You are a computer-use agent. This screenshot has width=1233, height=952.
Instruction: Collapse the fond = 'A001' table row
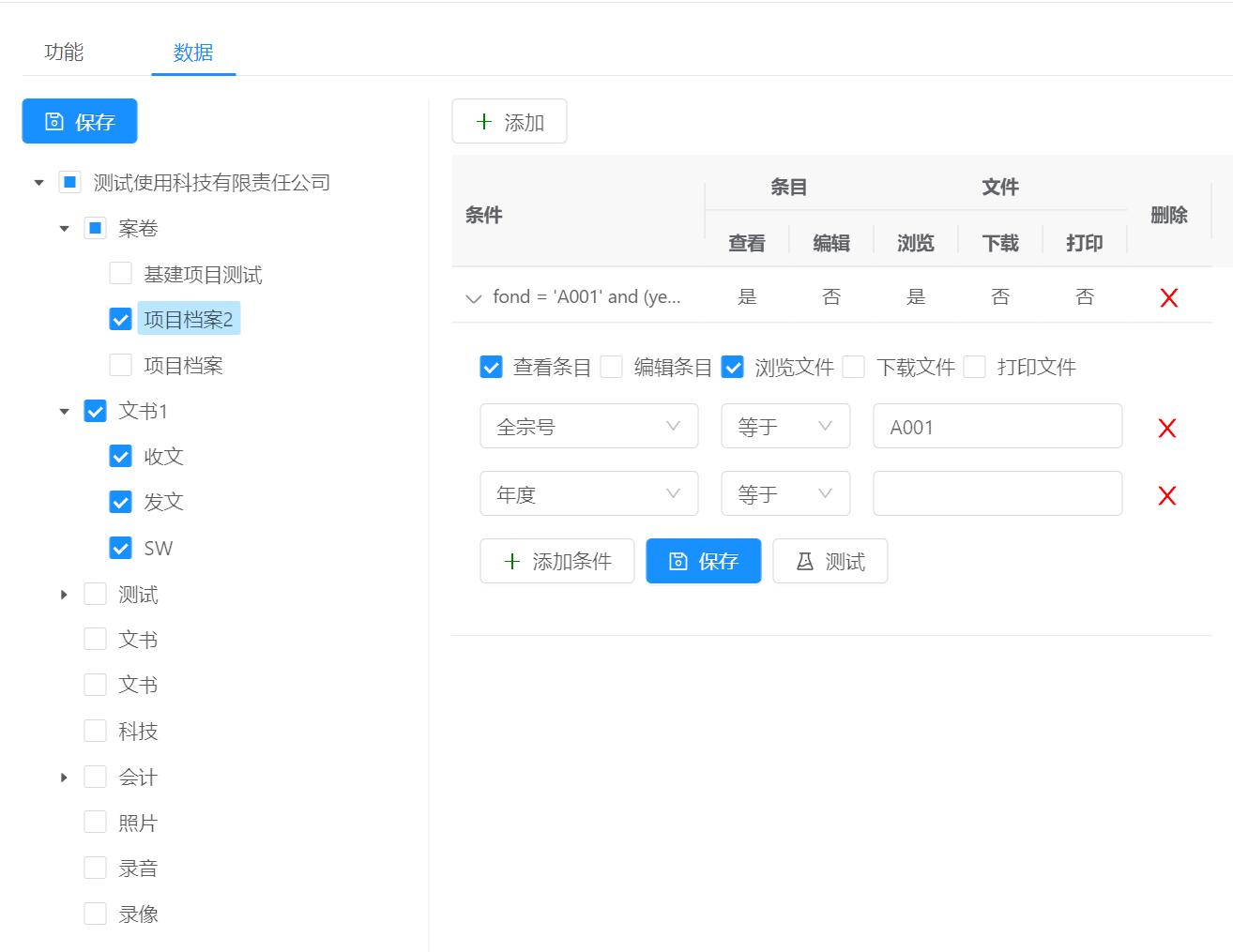tap(473, 298)
